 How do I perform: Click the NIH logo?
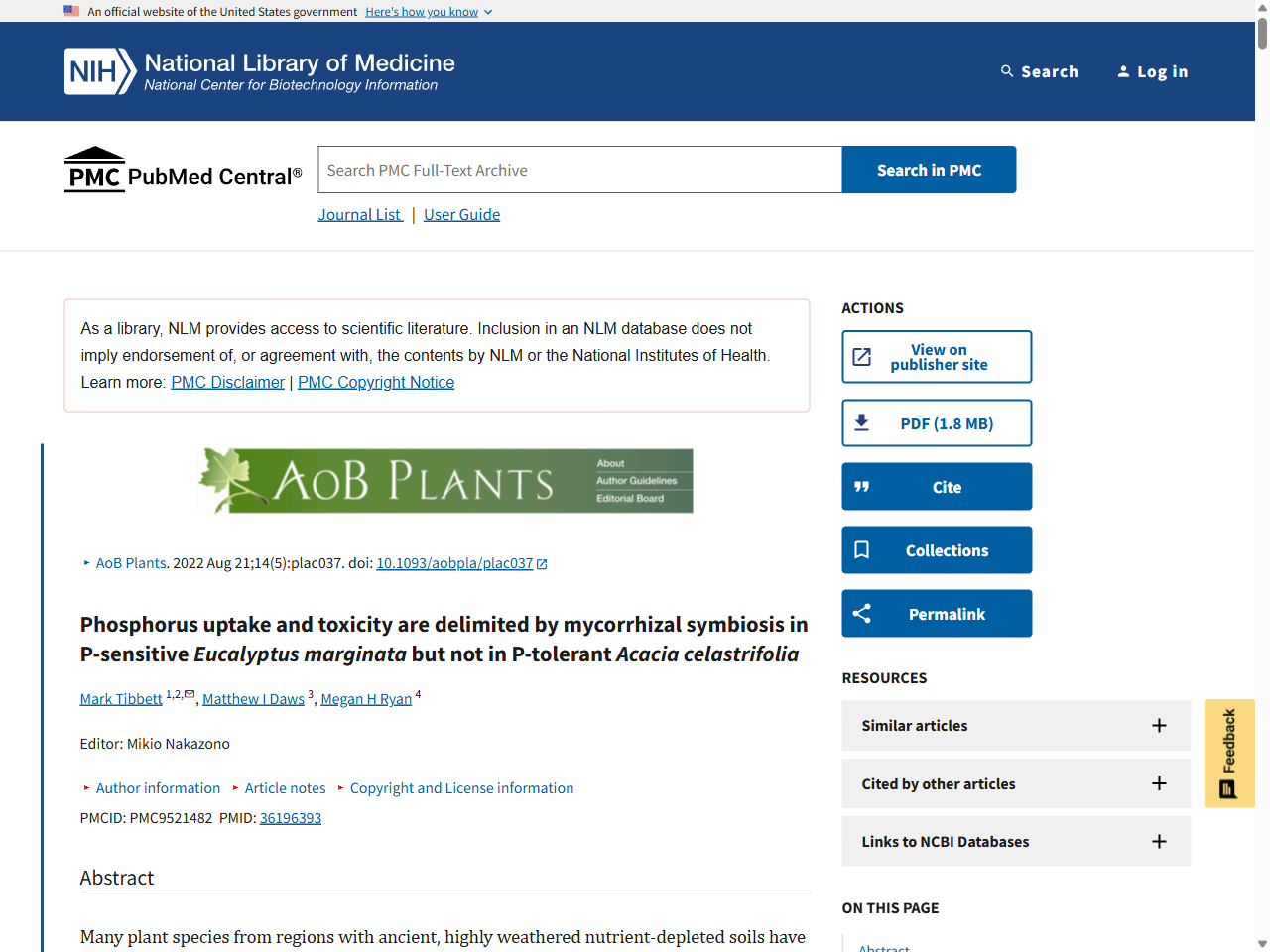pyautogui.click(x=96, y=70)
